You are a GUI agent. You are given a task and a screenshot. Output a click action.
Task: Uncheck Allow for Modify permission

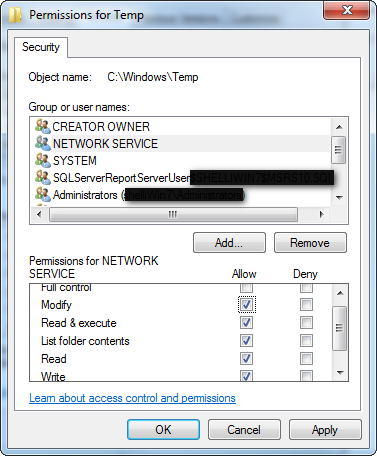(x=247, y=304)
